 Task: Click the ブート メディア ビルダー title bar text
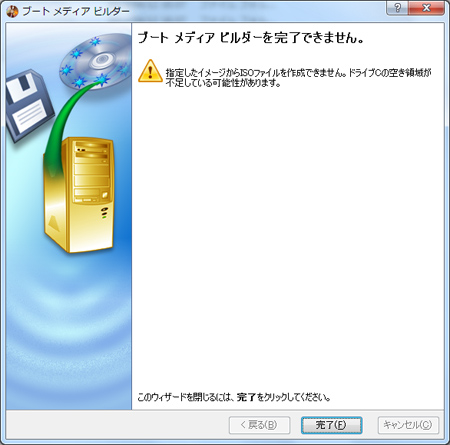coord(76,11)
